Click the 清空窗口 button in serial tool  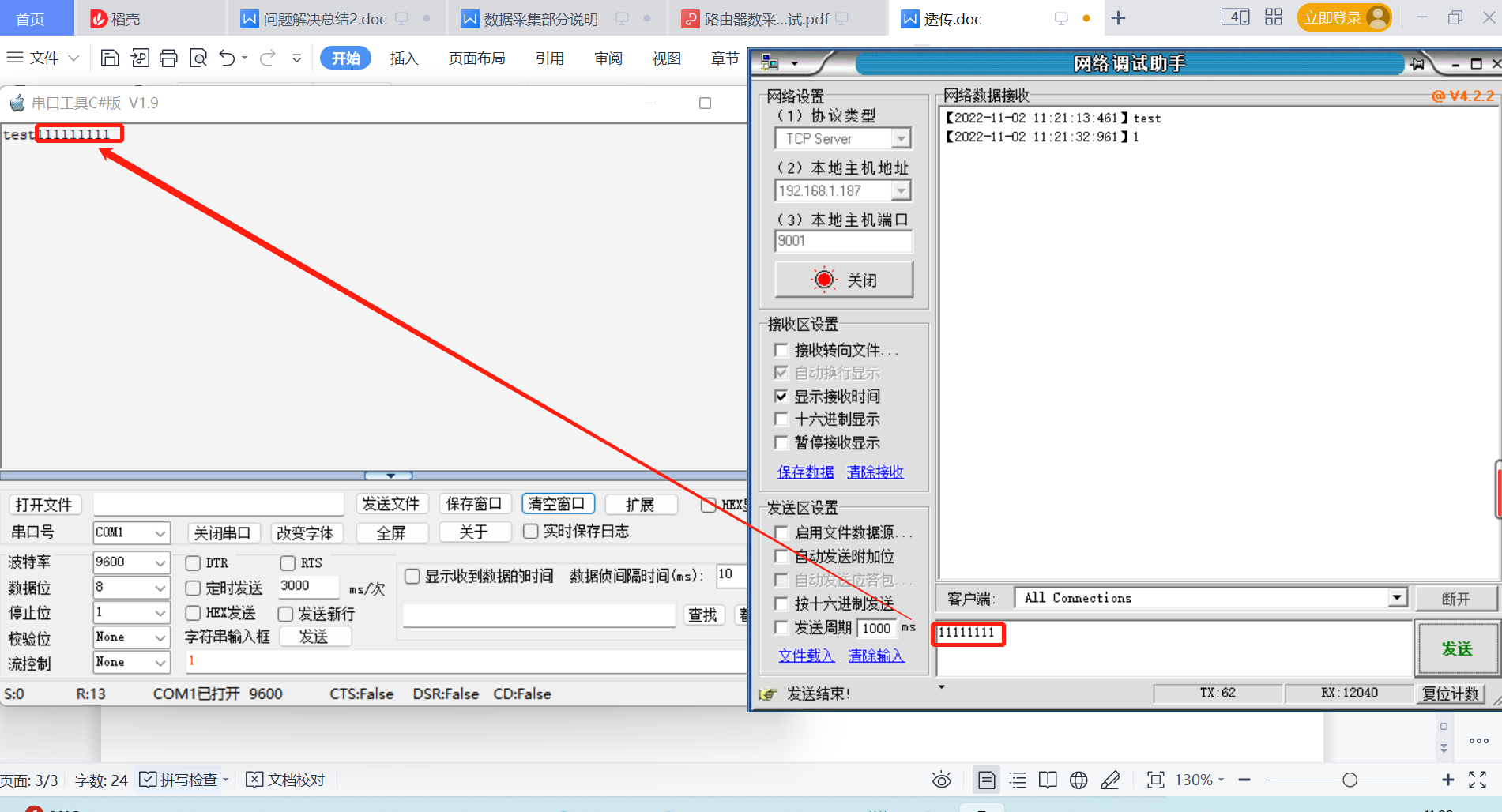coord(558,503)
